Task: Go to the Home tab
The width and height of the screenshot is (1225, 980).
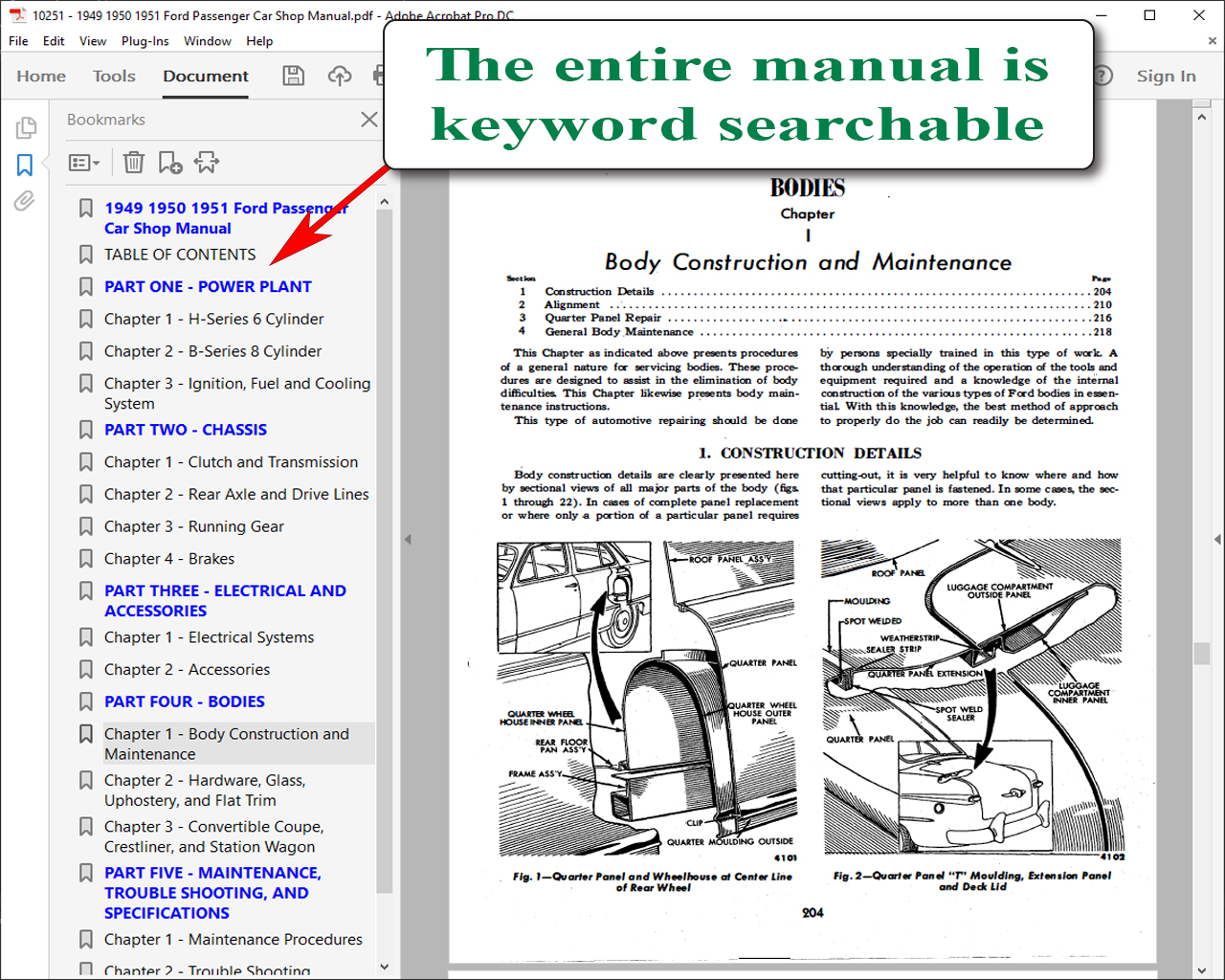Action: coord(41,77)
